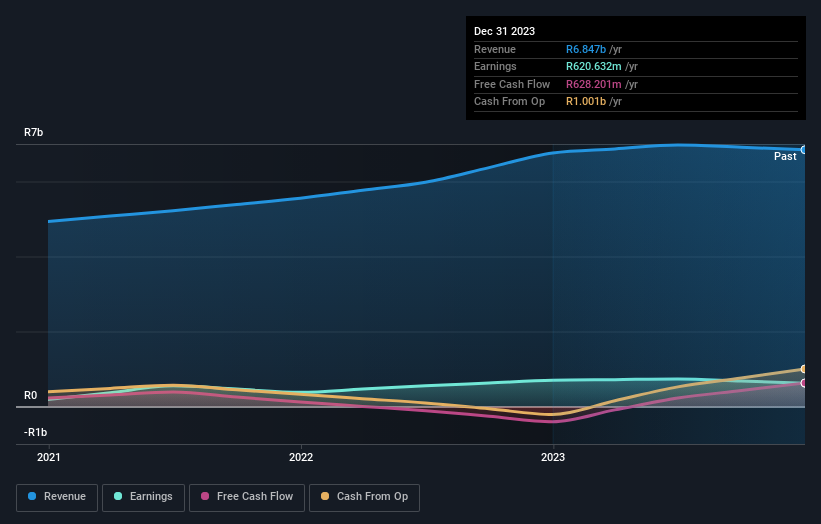Click the Cash From Op orange endpoint marker

click(x=803, y=369)
